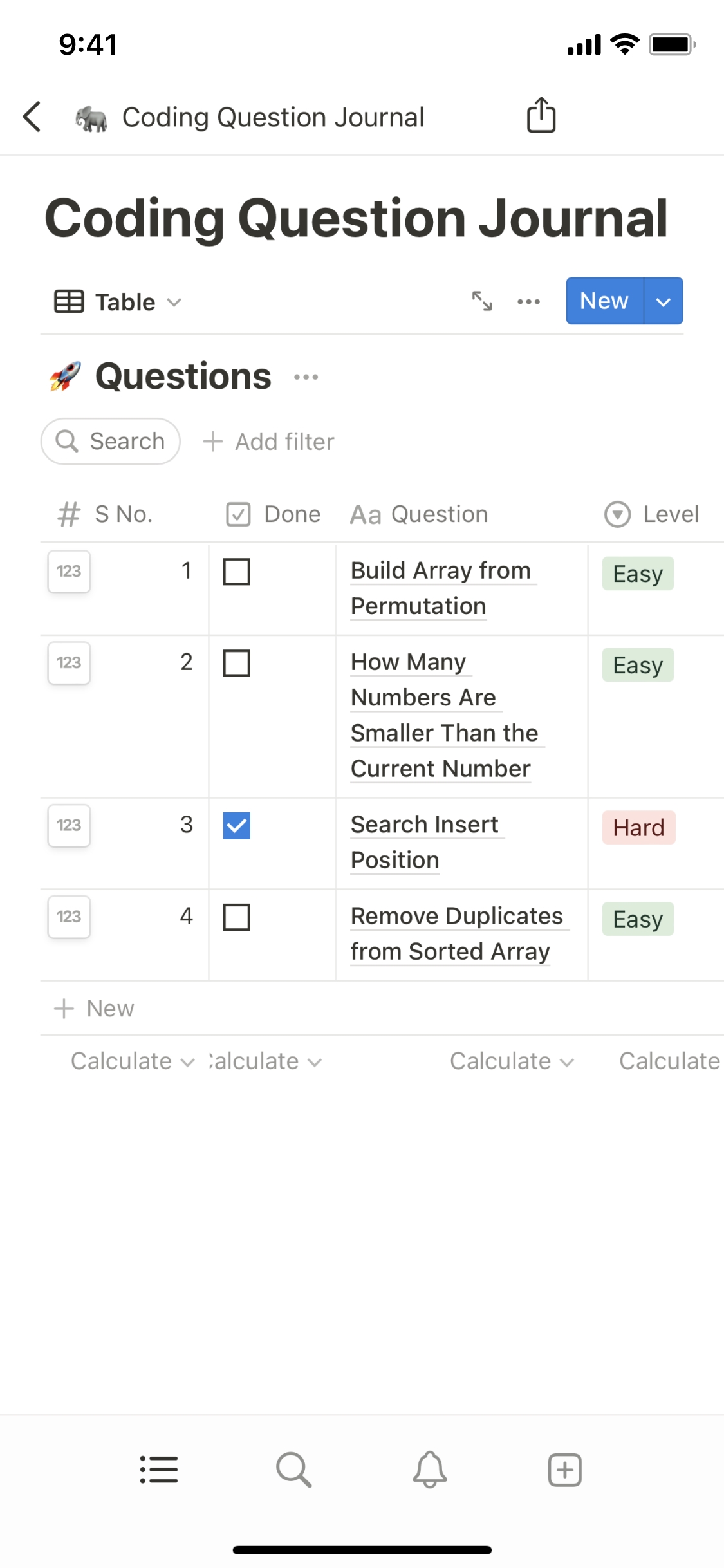
Task: Tap the bottom search magnifier icon
Action: (293, 1470)
